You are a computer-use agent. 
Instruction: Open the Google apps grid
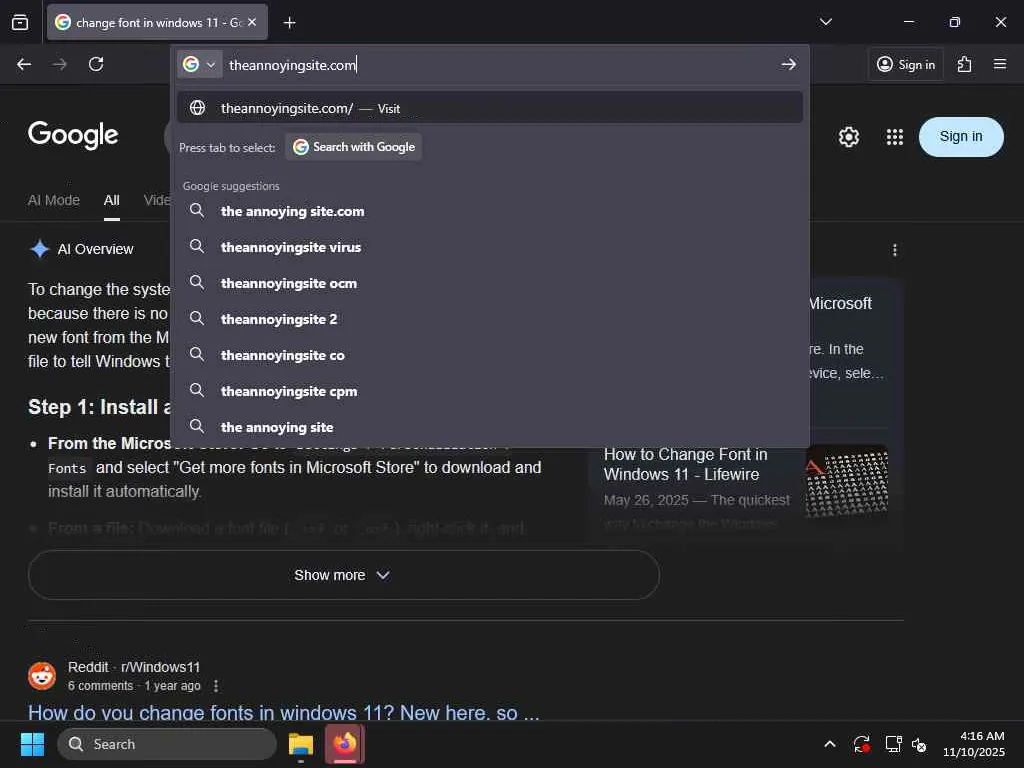895,137
